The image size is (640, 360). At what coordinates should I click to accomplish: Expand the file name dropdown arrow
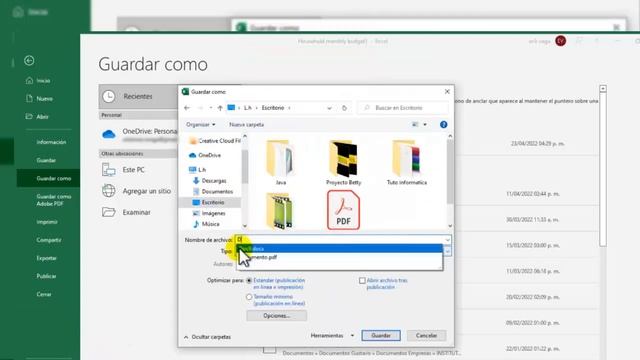pos(448,240)
